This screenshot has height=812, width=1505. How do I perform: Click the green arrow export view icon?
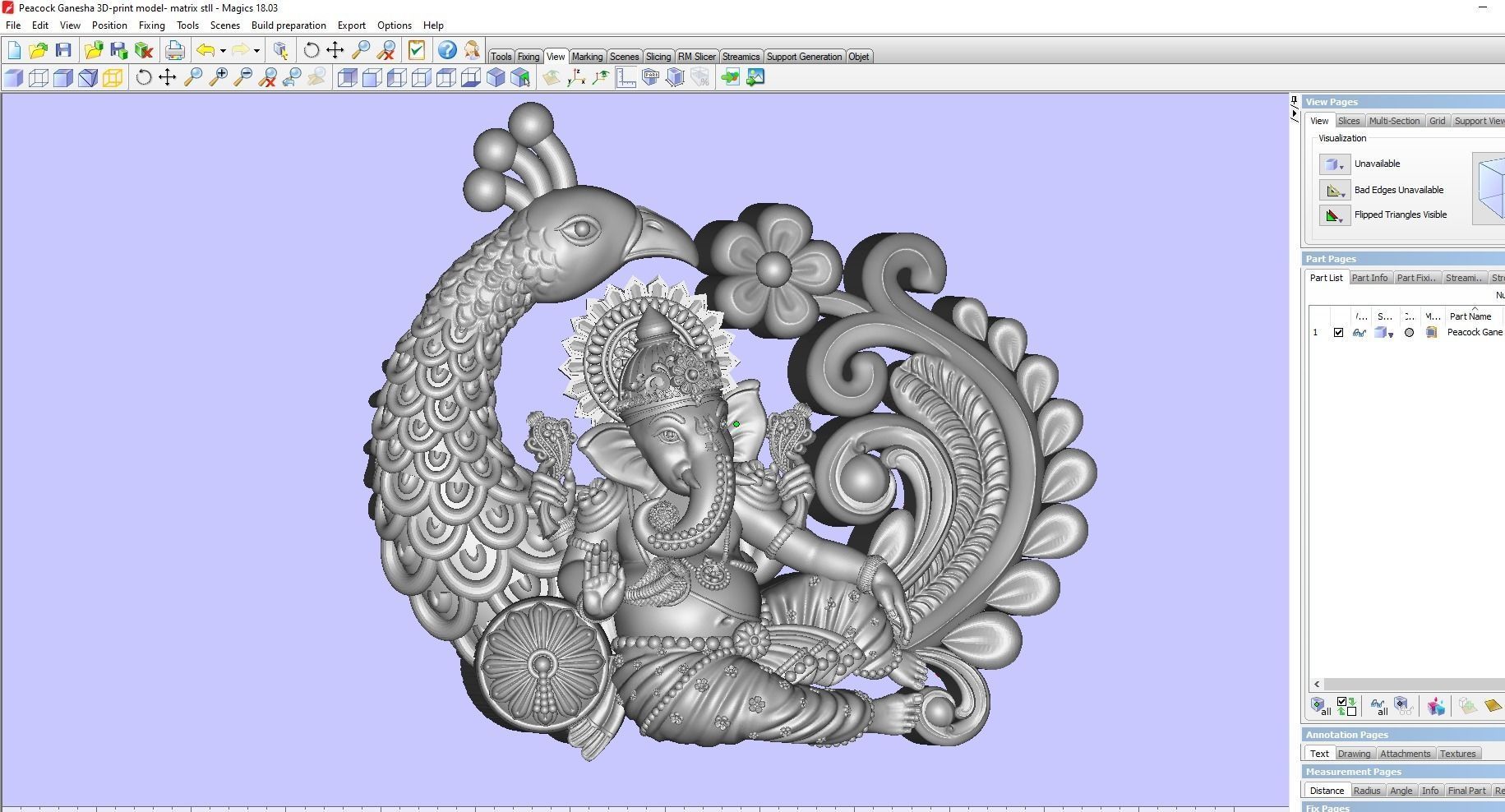pos(730,77)
